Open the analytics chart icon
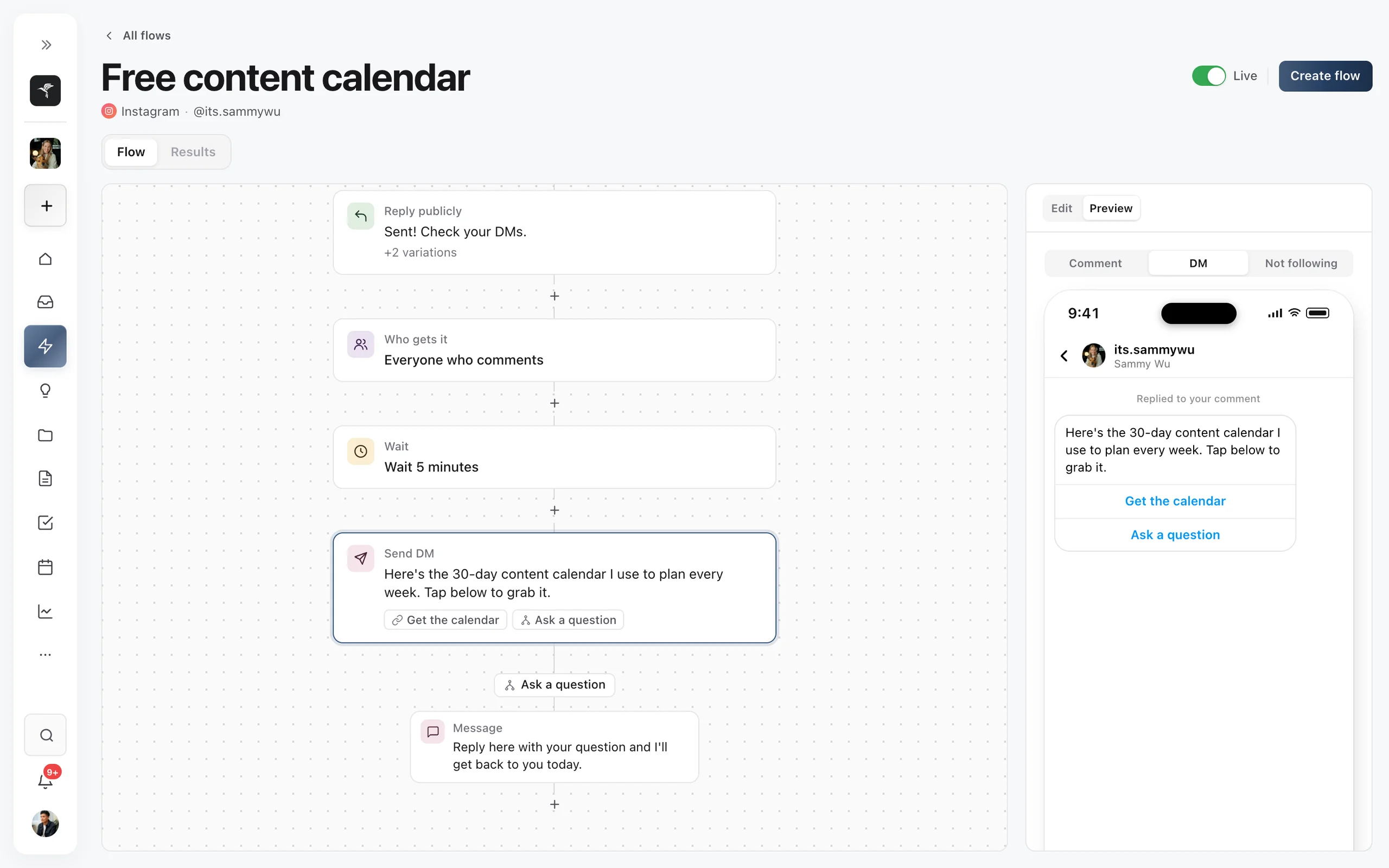Screen dimensions: 1389x868 [x=46, y=611]
